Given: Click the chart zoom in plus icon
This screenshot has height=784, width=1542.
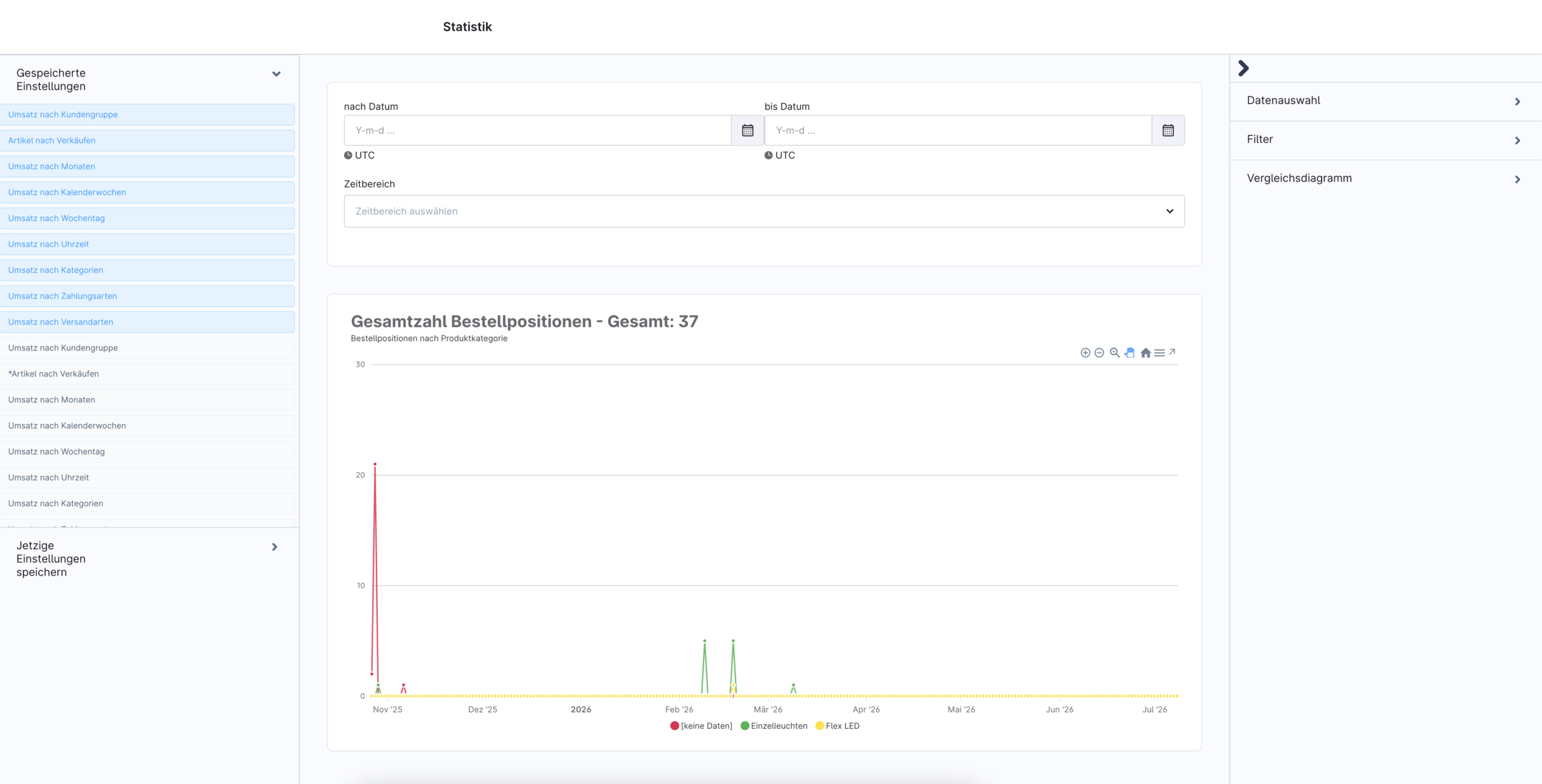Looking at the screenshot, I should [1085, 353].
